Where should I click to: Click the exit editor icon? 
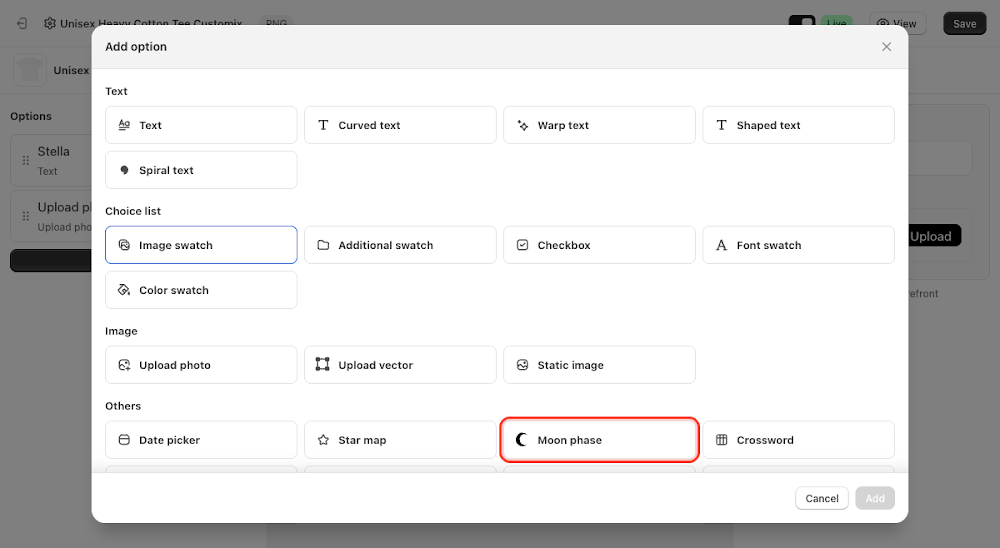tap(22, 24)
